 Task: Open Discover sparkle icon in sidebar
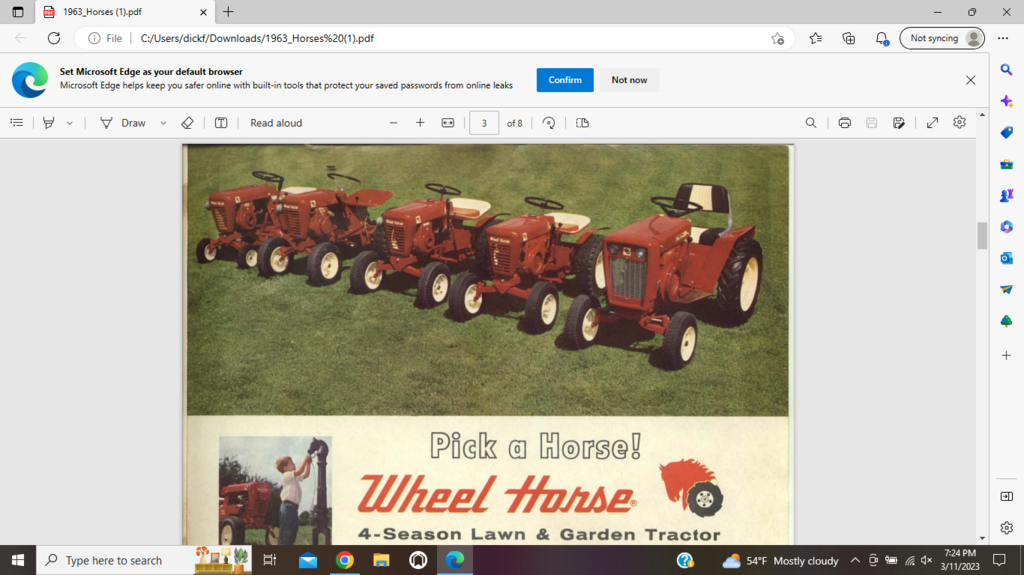[1006, 101]
